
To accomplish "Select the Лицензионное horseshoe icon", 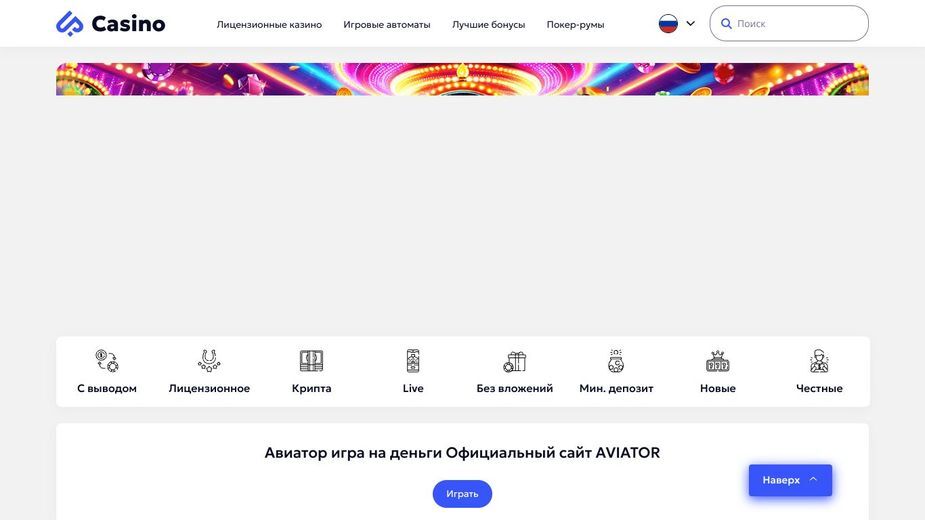I will [209, 361].
